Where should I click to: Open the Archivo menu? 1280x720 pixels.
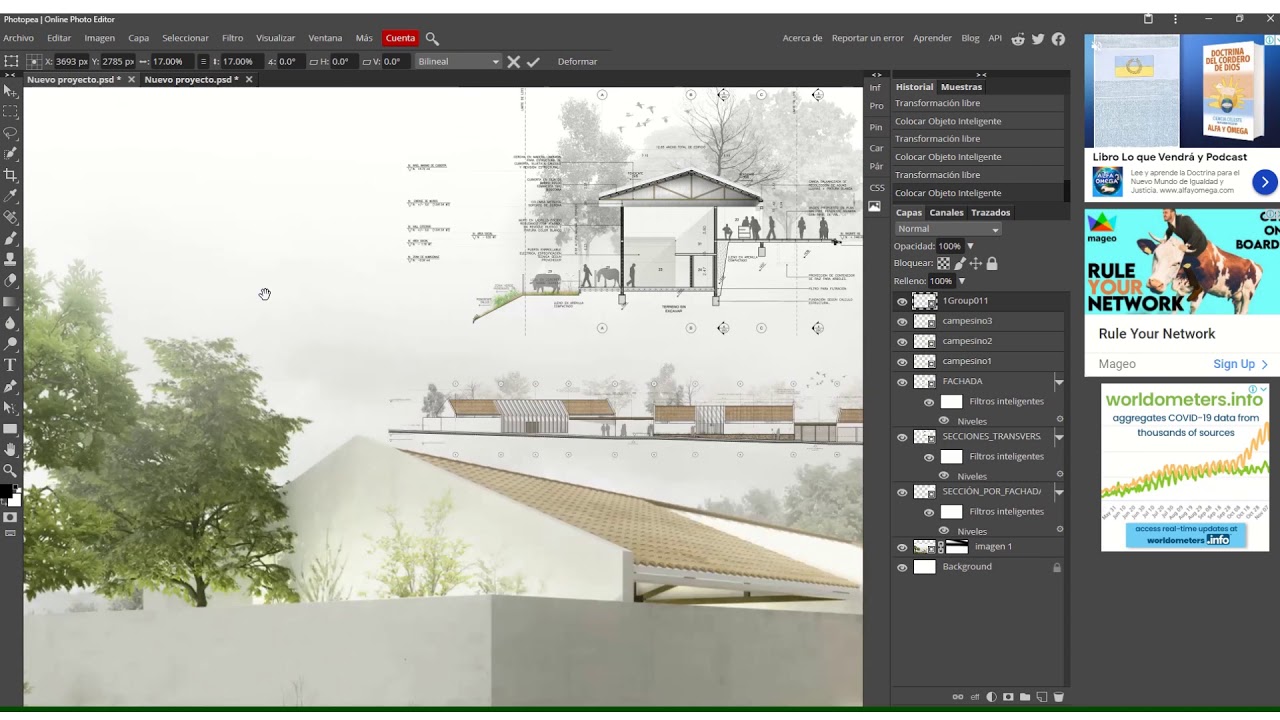pos(18,38)
